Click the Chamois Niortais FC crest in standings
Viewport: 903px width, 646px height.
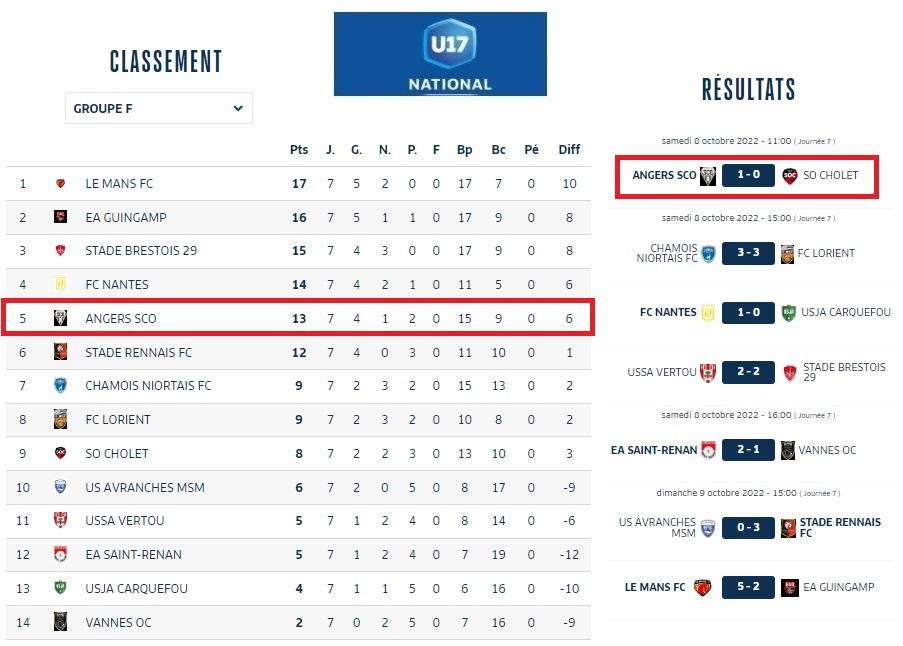(x=60, y=386)
